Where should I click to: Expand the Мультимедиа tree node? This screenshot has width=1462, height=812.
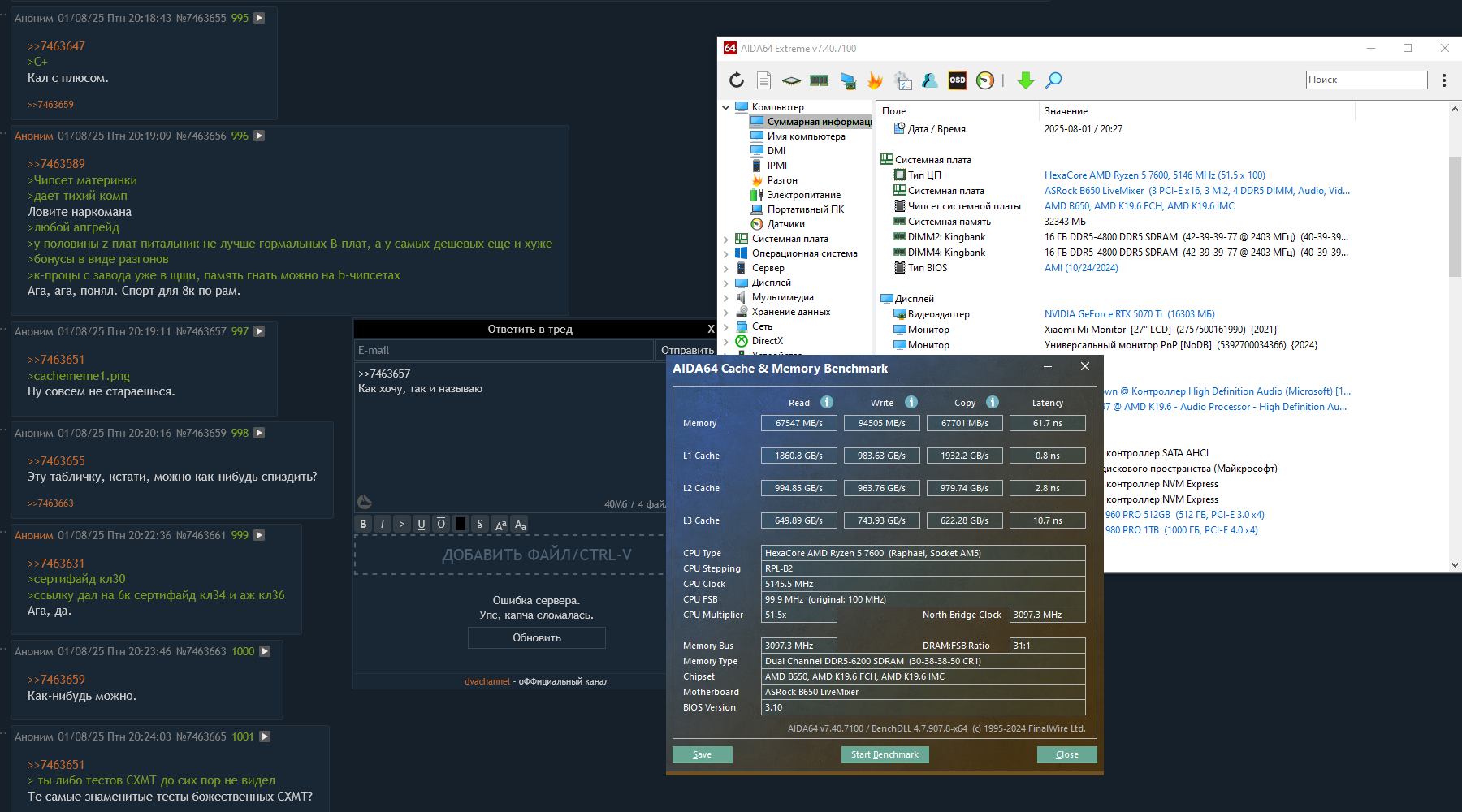[726, 297]
